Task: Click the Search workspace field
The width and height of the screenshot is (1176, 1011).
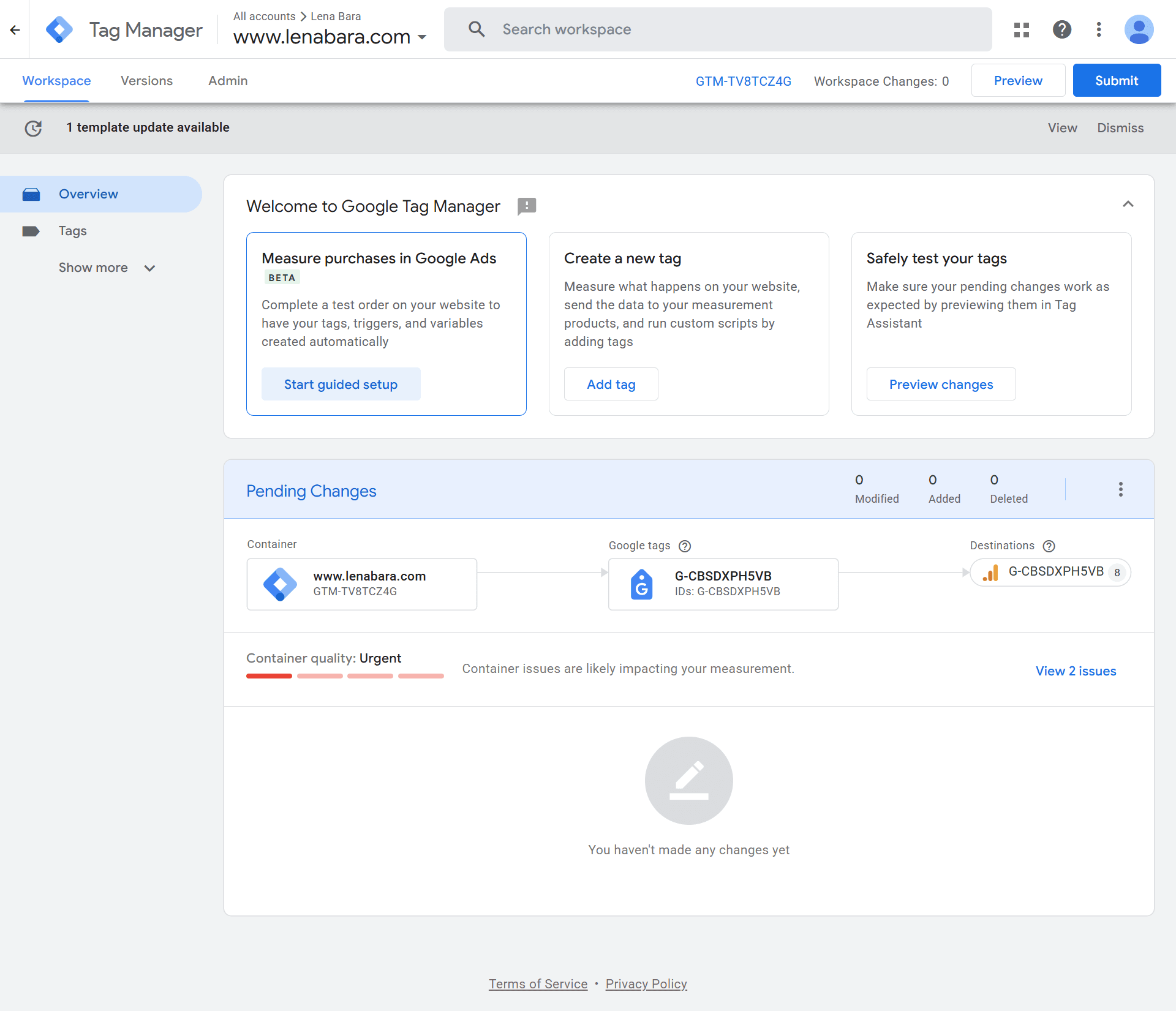Action: coord(718,29)
